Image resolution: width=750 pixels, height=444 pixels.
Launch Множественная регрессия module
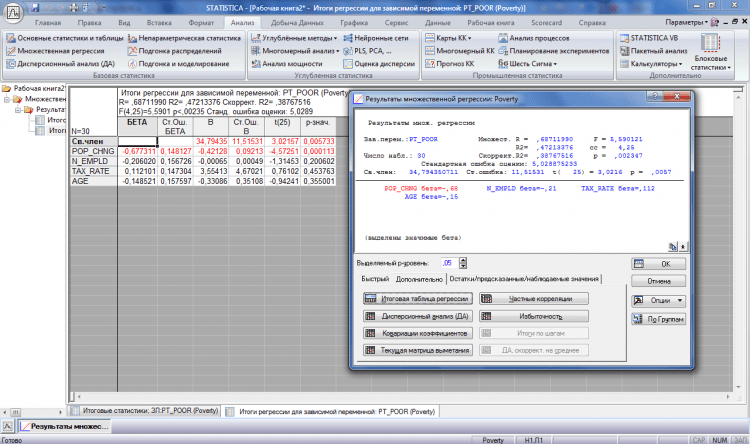pos(55,51)
